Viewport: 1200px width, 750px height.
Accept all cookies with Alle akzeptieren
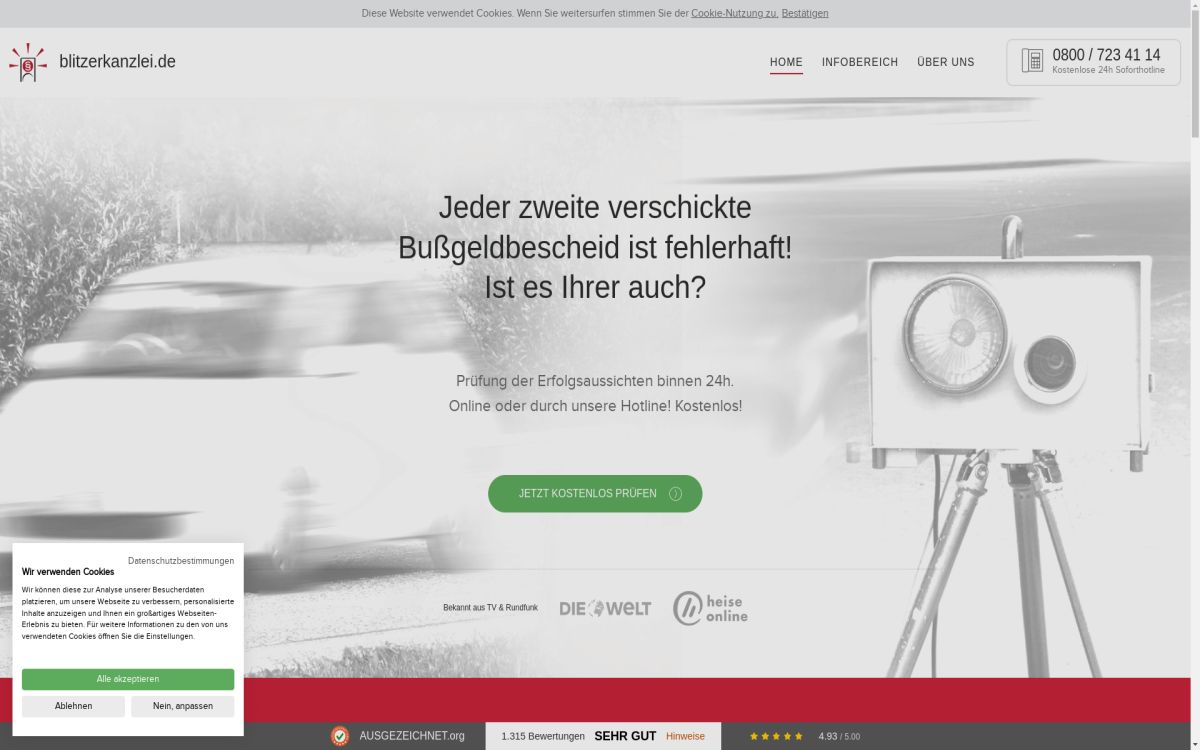[128, 679]
